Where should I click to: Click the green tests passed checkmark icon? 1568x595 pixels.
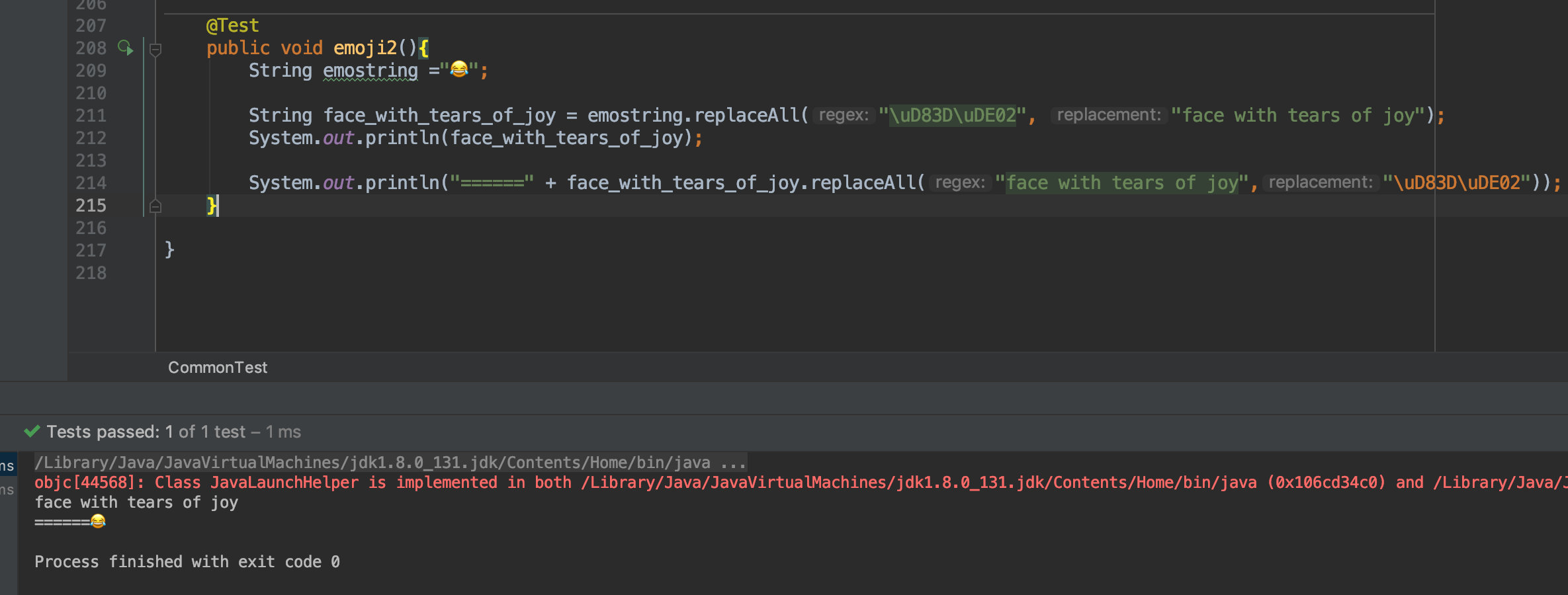[32, 432]
